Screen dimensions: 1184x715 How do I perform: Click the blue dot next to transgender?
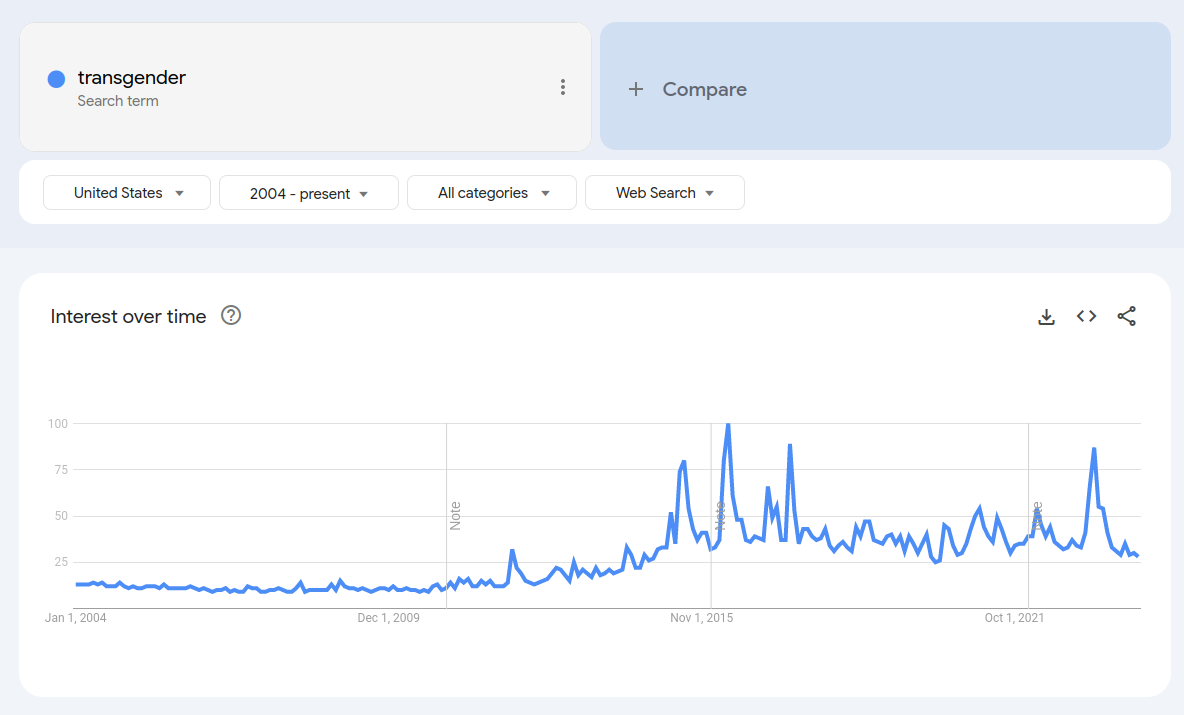click(57, 79)
